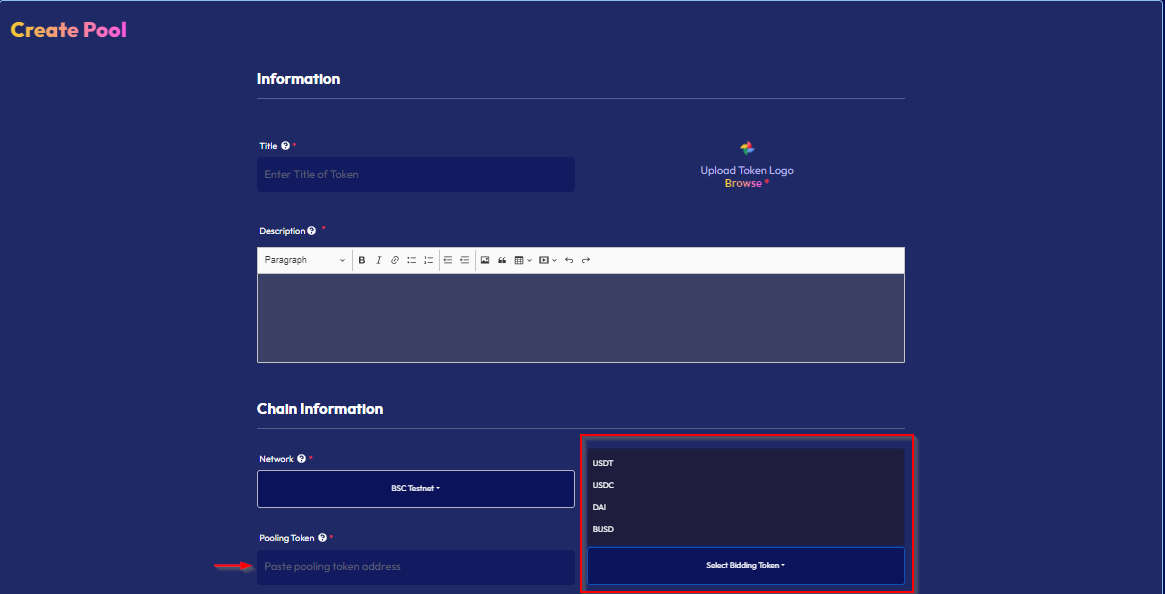Choose USDT from the bidding token list
Viewport: 1165px width, 594px height.
(x=603, y=463)
